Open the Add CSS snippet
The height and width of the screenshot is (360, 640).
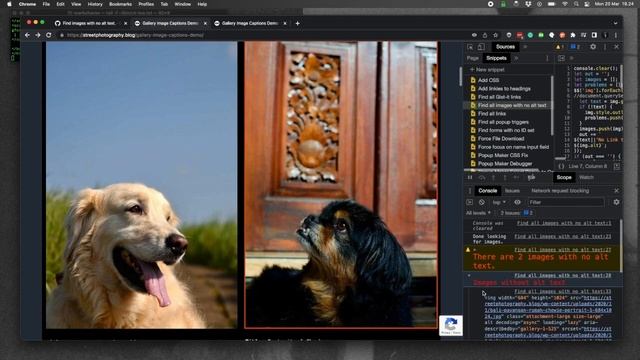click(489, 80)
